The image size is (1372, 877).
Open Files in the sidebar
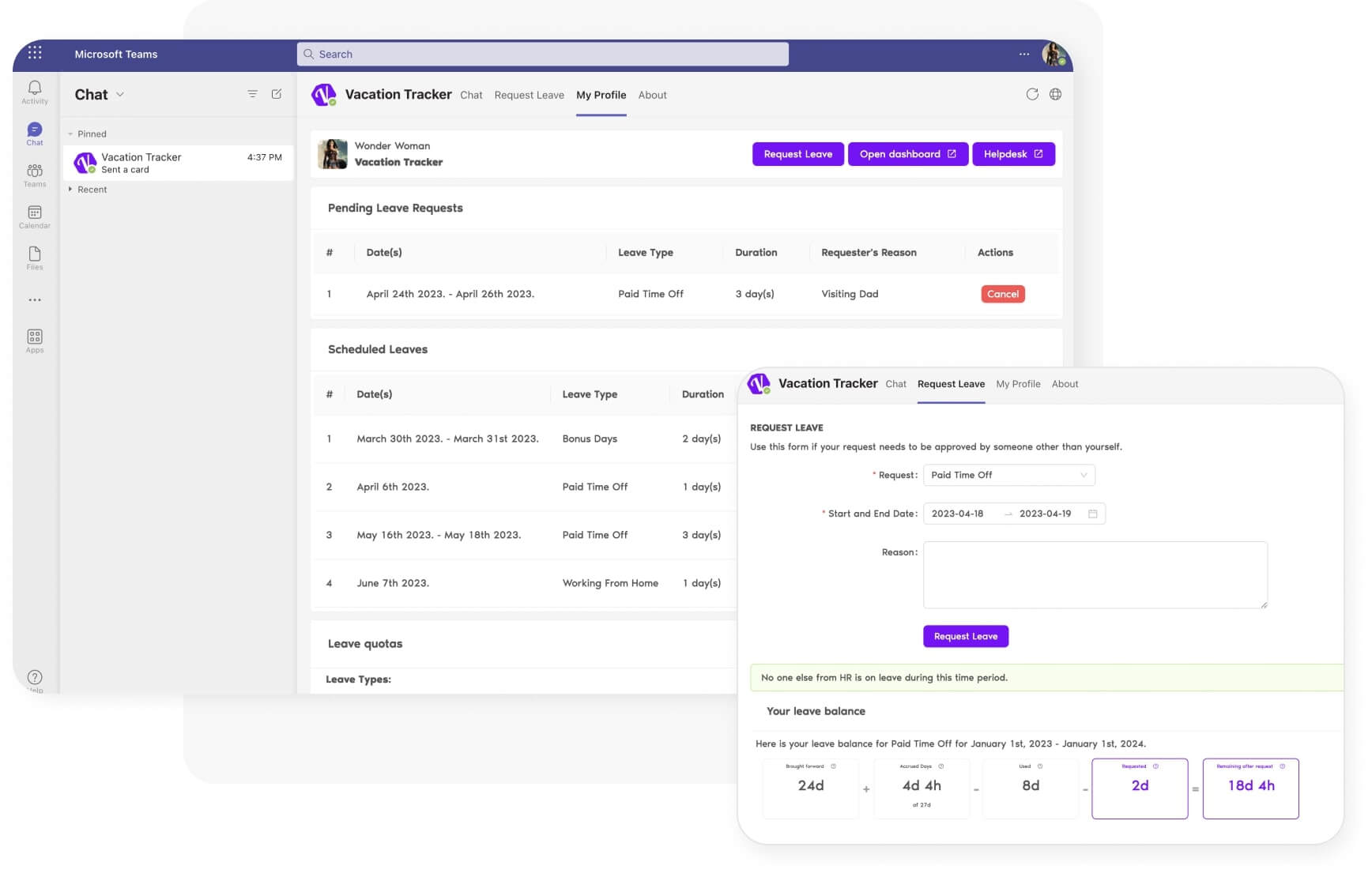[x=35, y=258]
